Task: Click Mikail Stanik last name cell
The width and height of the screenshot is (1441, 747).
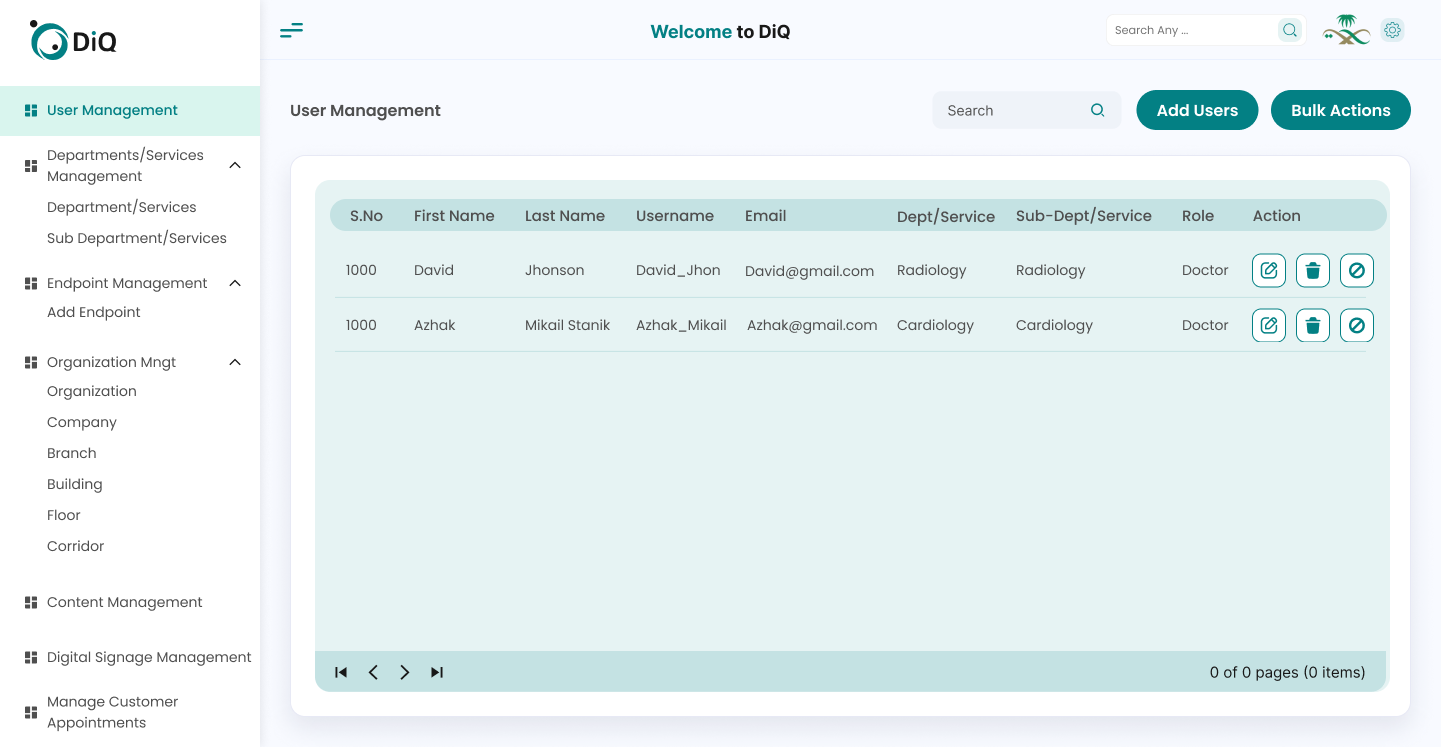Action: pyautogui.click(x=567, y=325)
